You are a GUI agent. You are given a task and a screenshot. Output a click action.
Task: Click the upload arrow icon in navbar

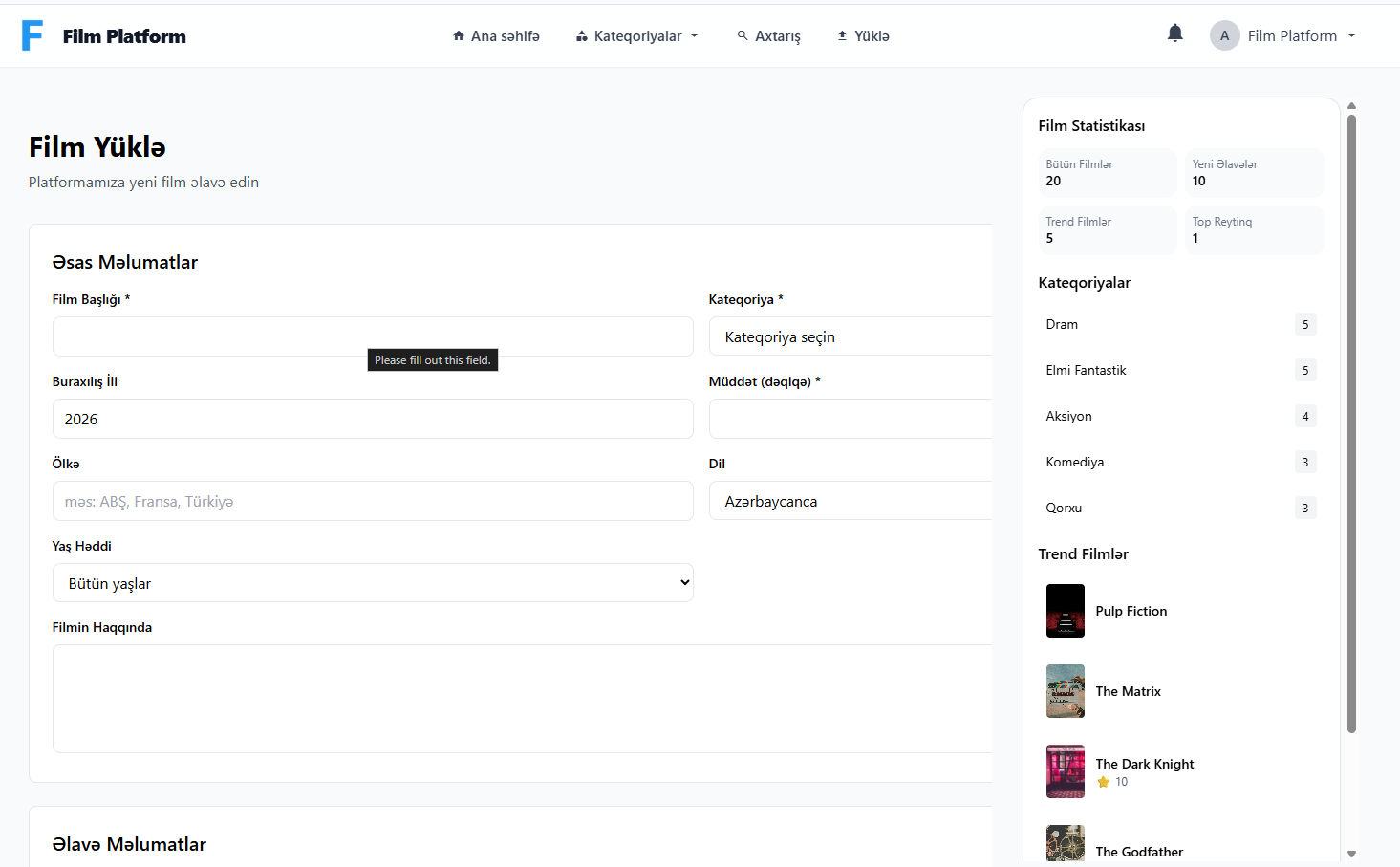pyautogui.click(x=842, y=35)
